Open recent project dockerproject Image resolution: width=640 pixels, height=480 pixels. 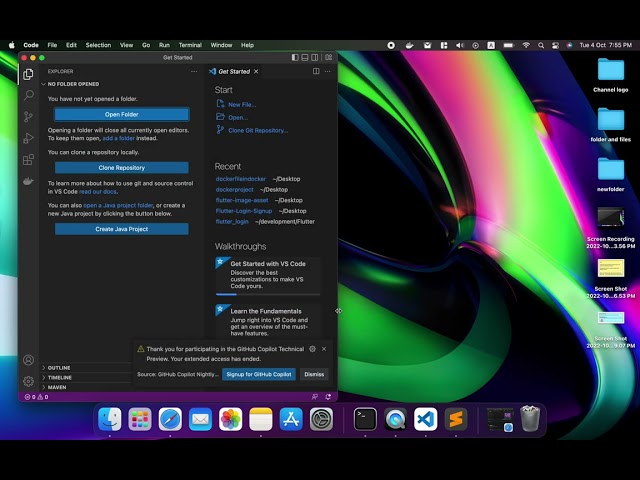tap(235, 190)
